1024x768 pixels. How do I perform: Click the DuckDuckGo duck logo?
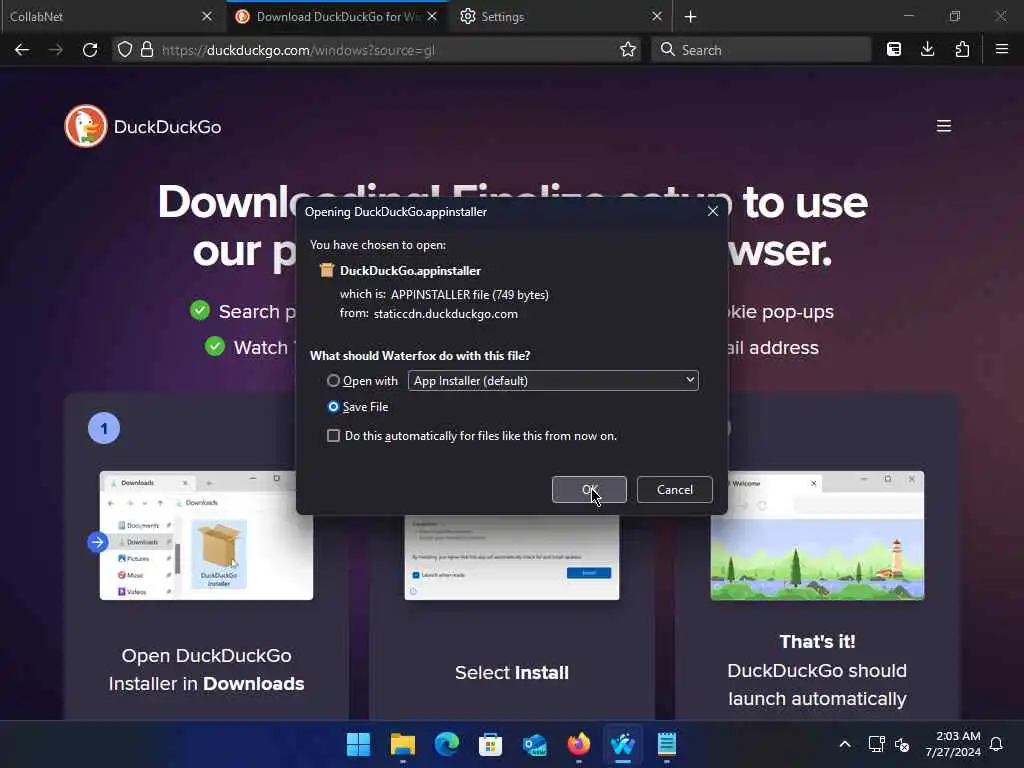pyautogui.click(x=86, y=126)
